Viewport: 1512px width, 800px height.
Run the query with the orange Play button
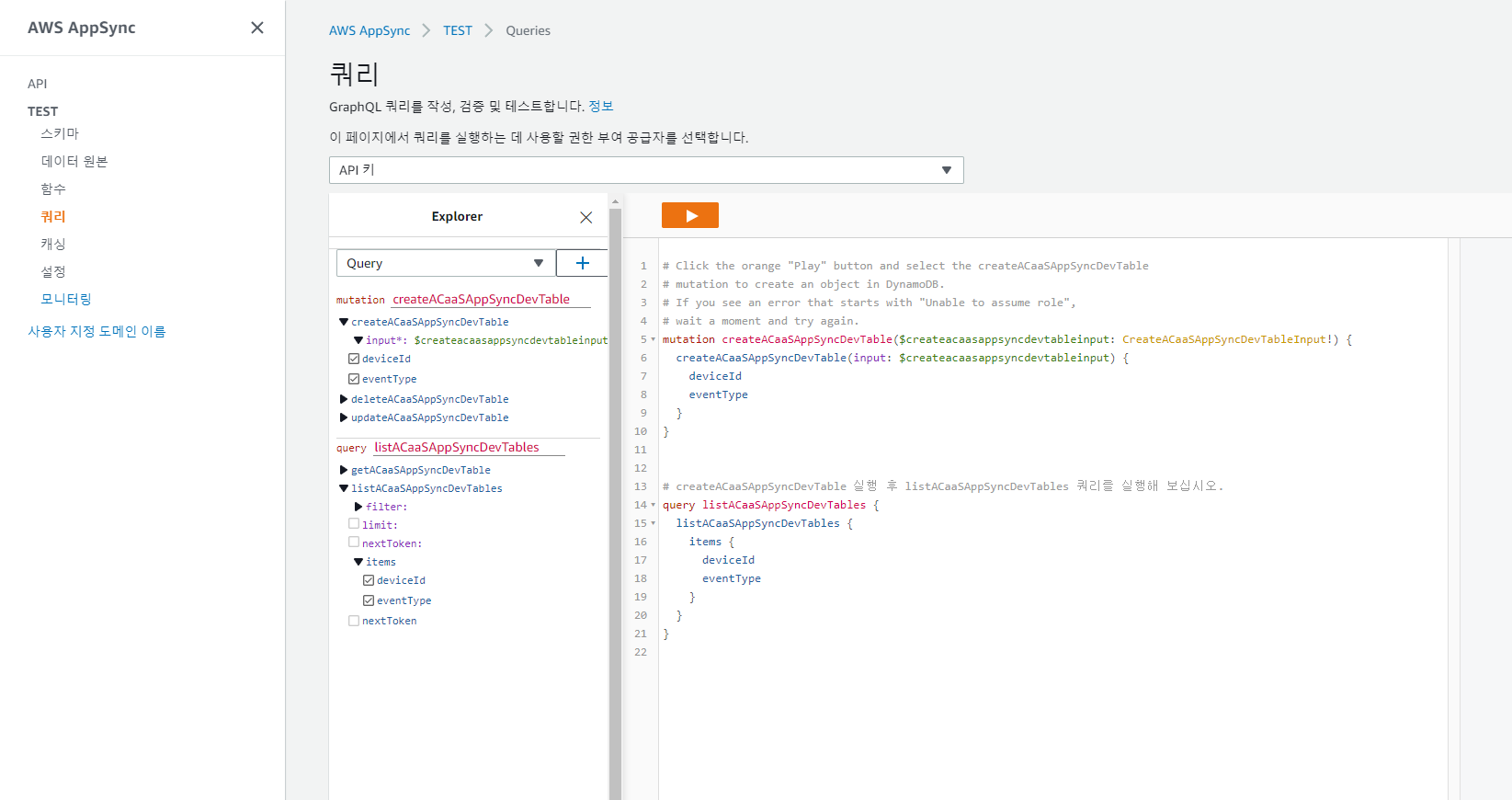(689, 215)
